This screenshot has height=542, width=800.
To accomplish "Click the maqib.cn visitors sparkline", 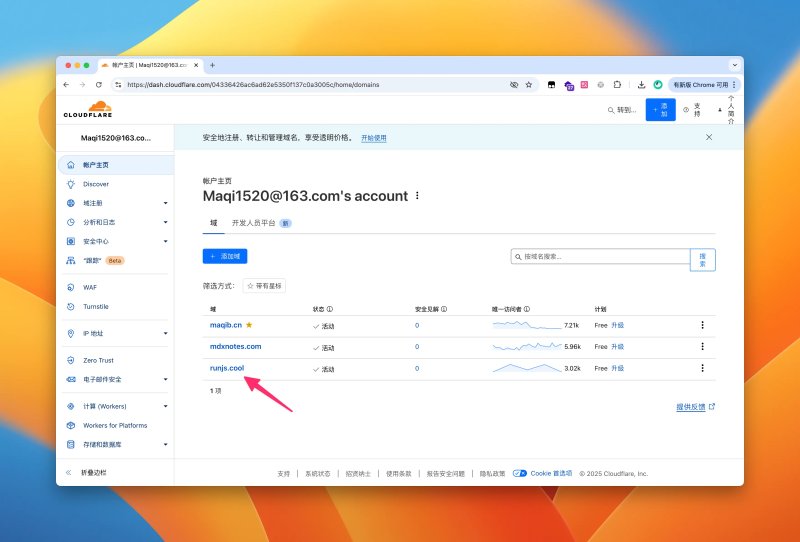I will tap(527, 325).
